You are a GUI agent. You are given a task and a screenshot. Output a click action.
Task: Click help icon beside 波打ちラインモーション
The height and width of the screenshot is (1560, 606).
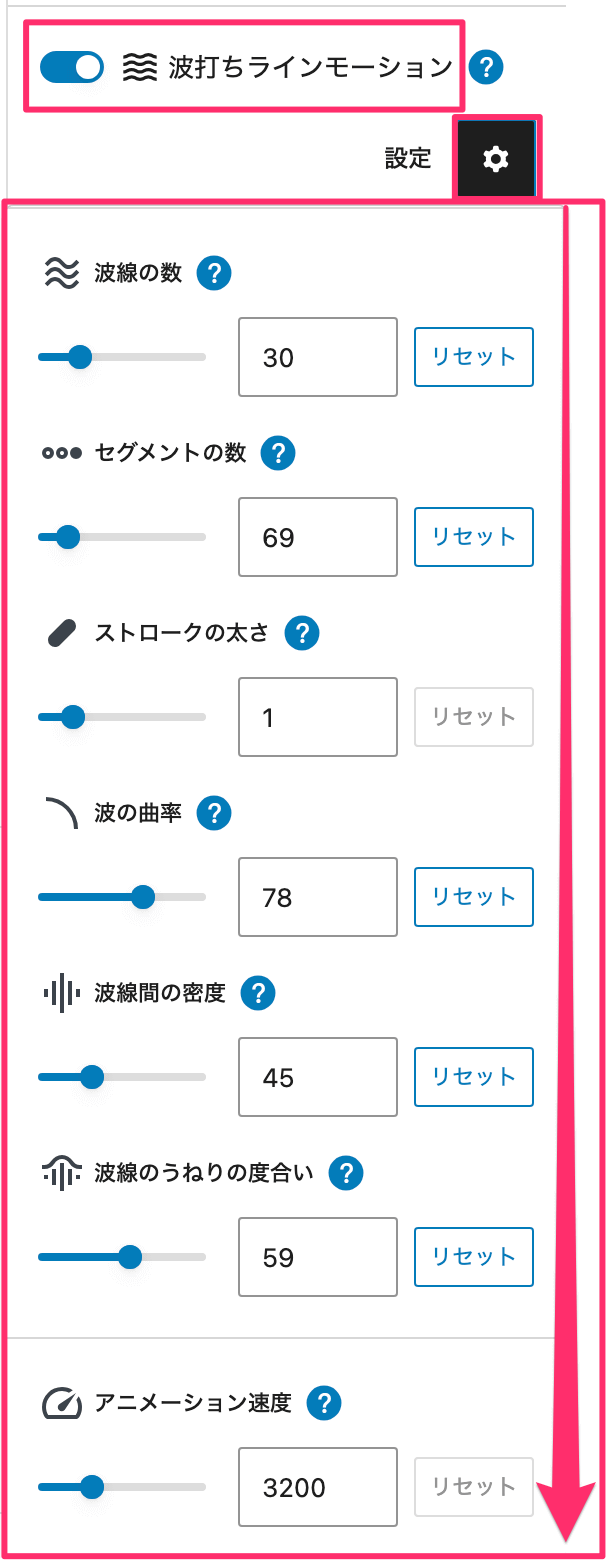486,68
